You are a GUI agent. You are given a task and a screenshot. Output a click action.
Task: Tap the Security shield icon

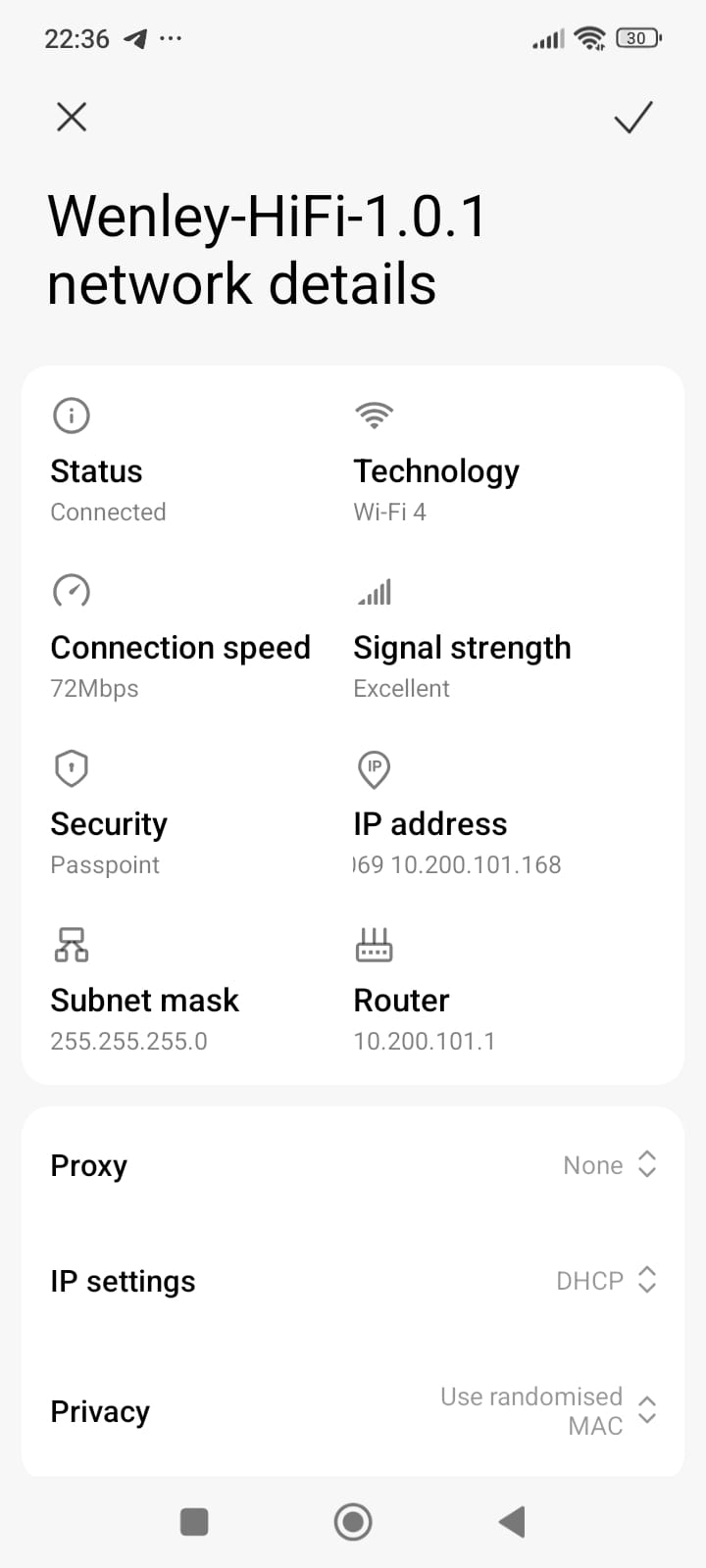[x=71, y=768]
